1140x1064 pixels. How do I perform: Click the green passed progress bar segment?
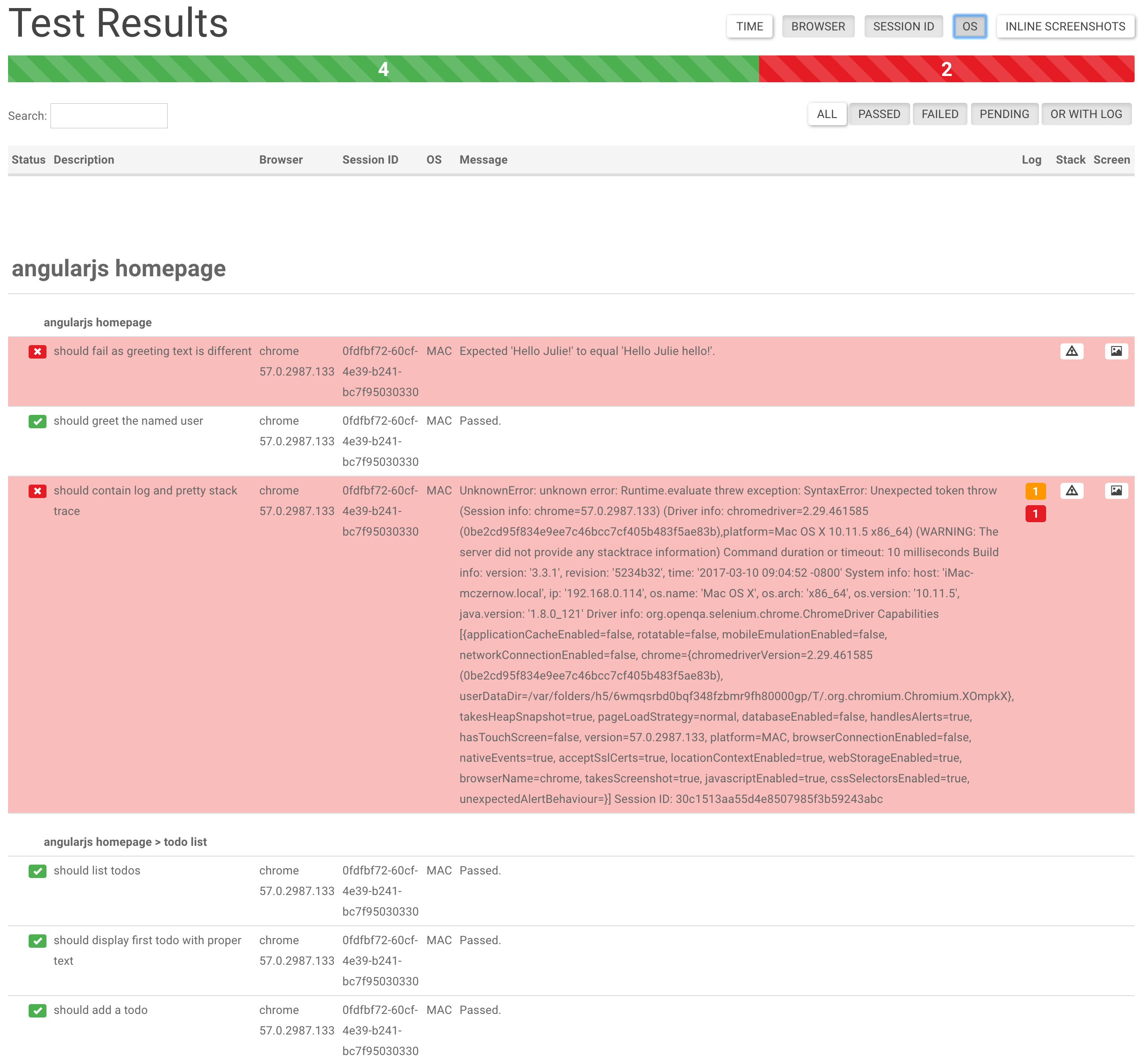coord(383,69)
